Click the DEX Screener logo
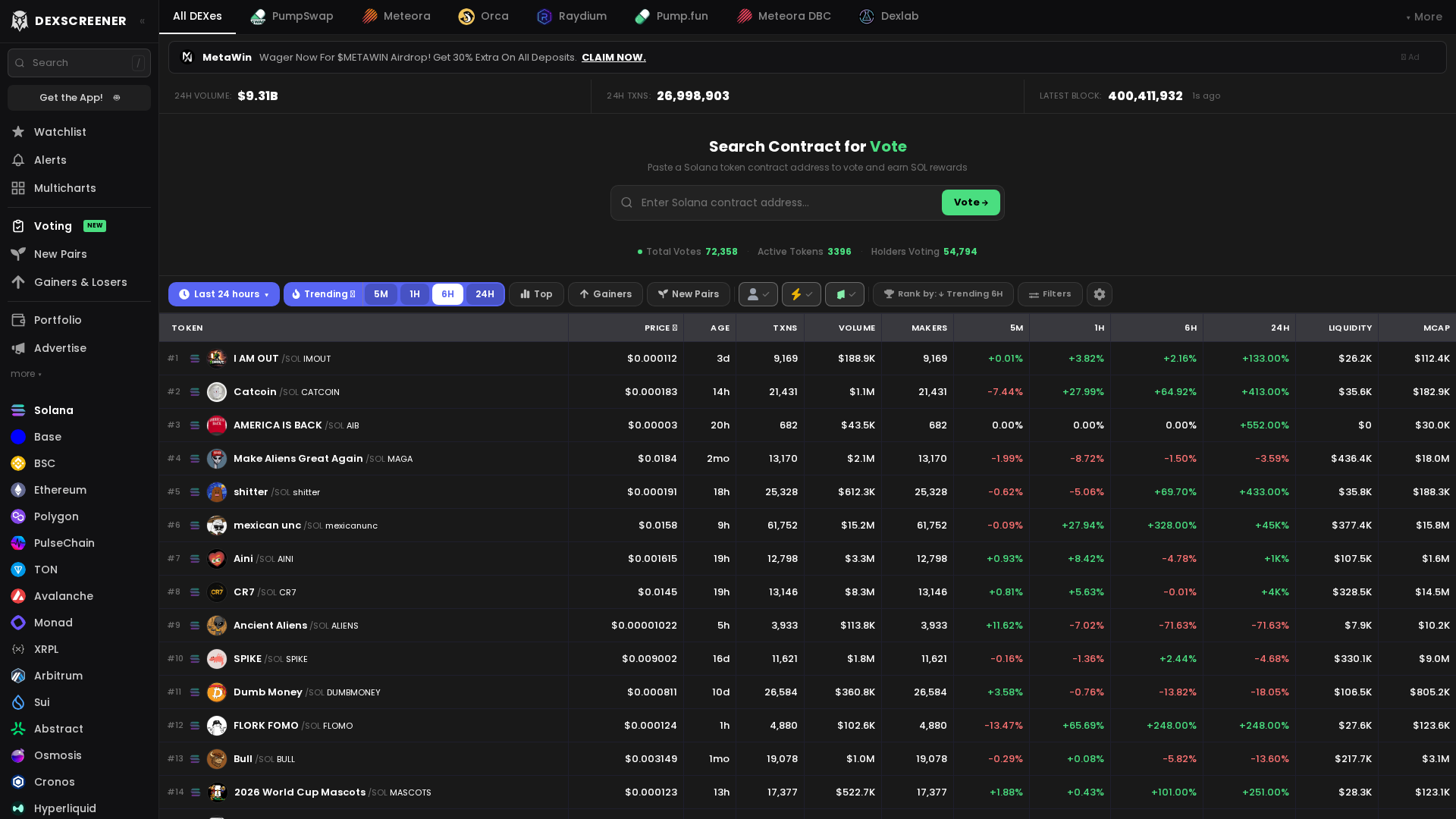Screen dimensions: 1456x819 tap(69, 20)
